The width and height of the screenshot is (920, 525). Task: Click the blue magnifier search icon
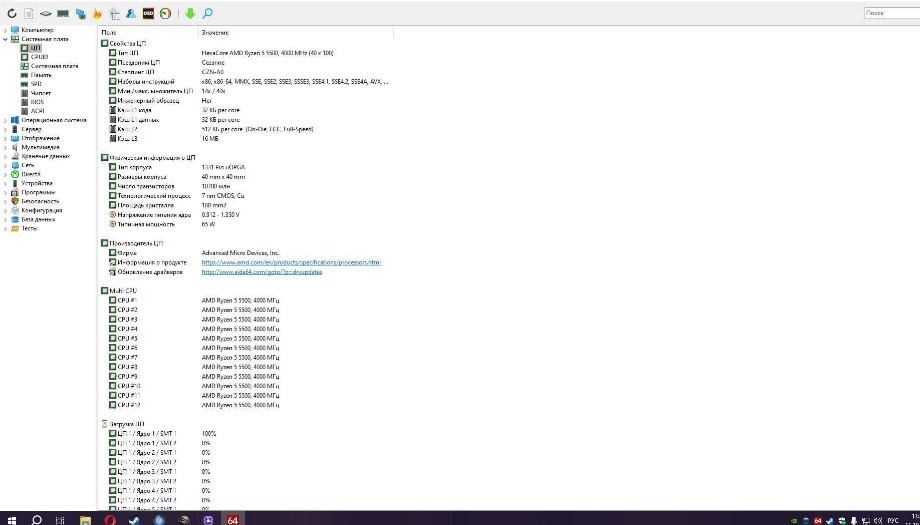pos(208,13)
